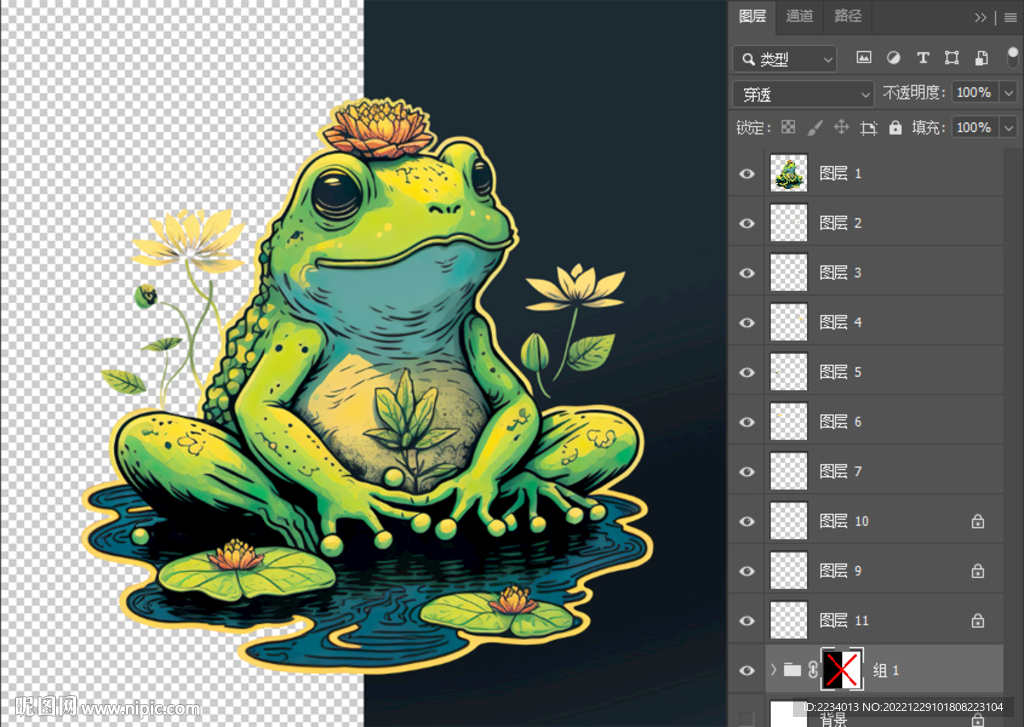The image size is (1024, 727).
Task: Filter layers by adjustment layer type
Action: pos(893,58)
